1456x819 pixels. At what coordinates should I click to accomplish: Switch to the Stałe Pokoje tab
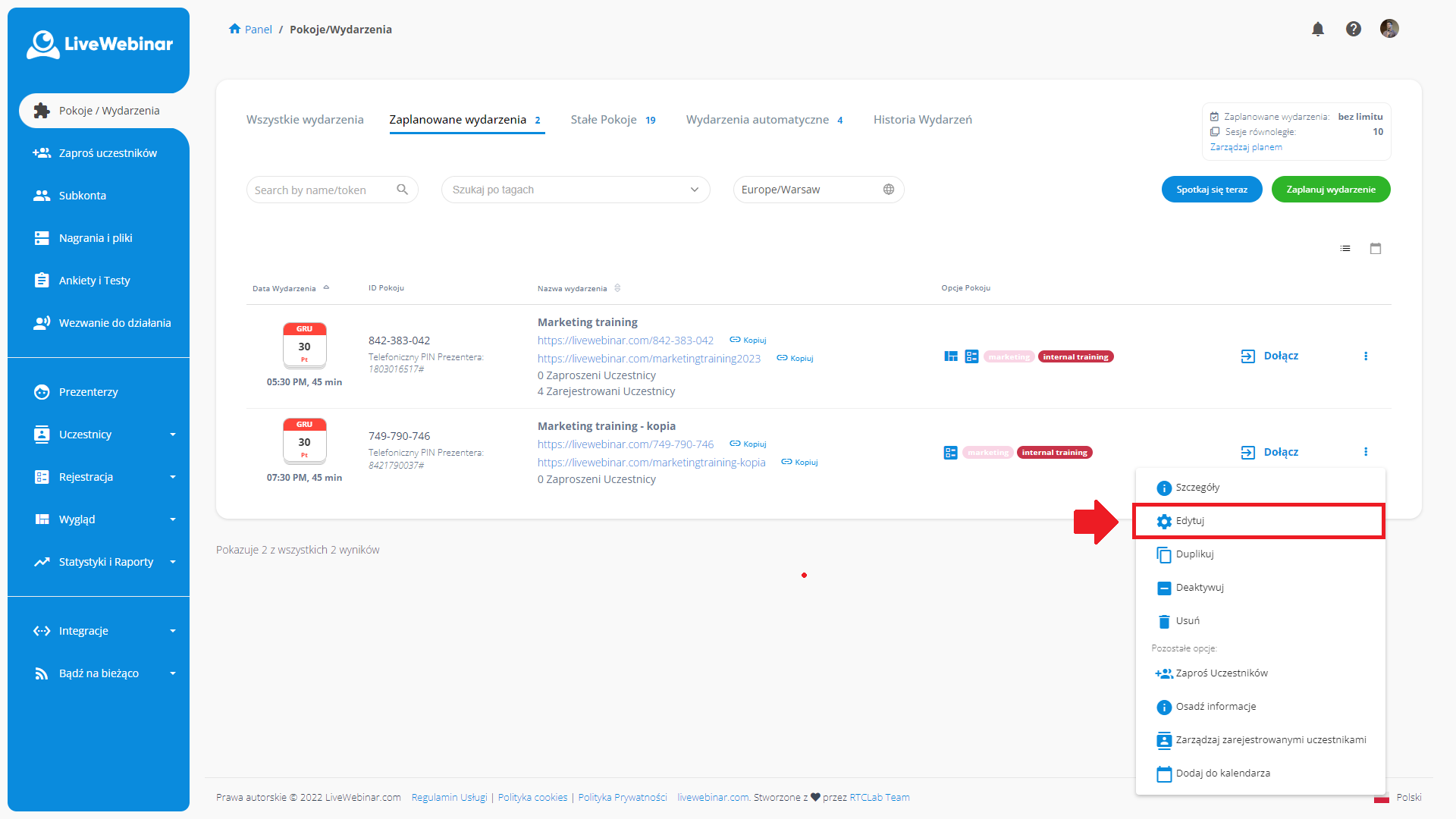click(604, 119)
